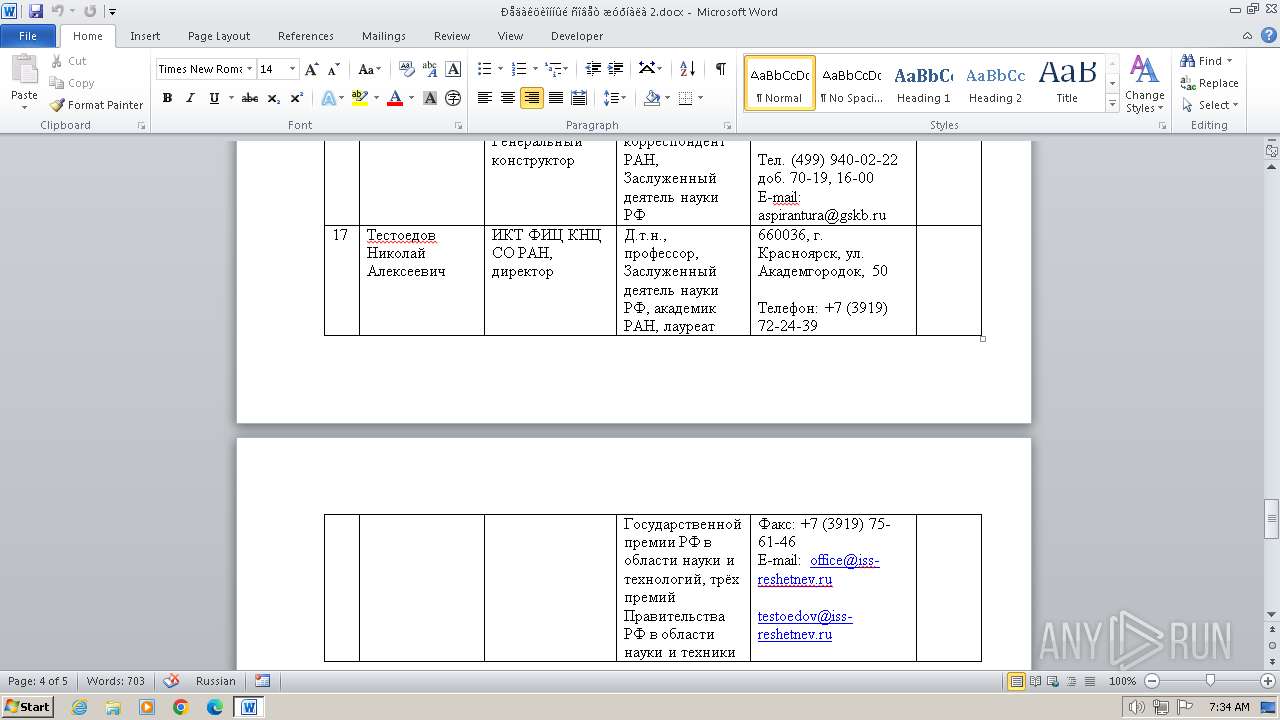Toggle Subscript formatting
The height and width of the screenshot is (720, 1280).
click(x=274, y=98)
